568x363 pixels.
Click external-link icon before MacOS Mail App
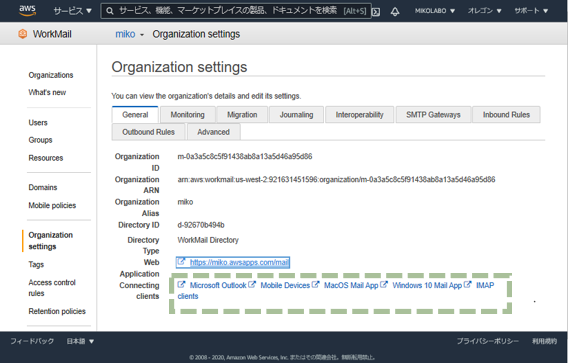(x=316, y=285)
